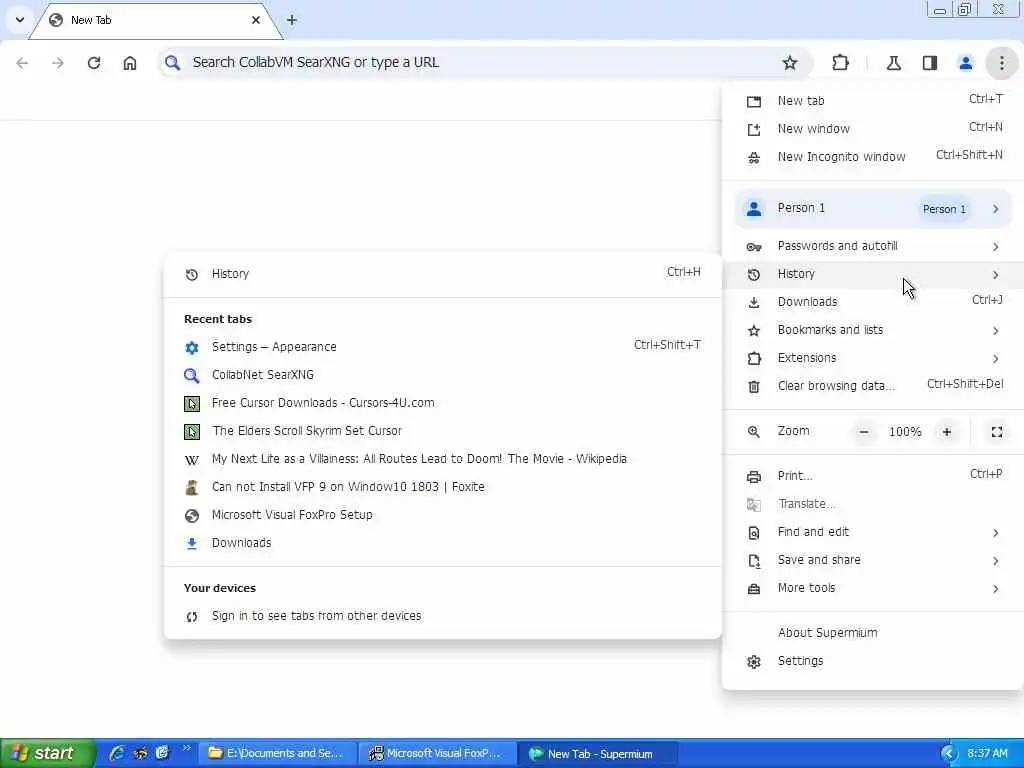Reopen Settings – Appearance recent tab
The height and width of the screenshot is (768, 1024).
coord(443,347)
